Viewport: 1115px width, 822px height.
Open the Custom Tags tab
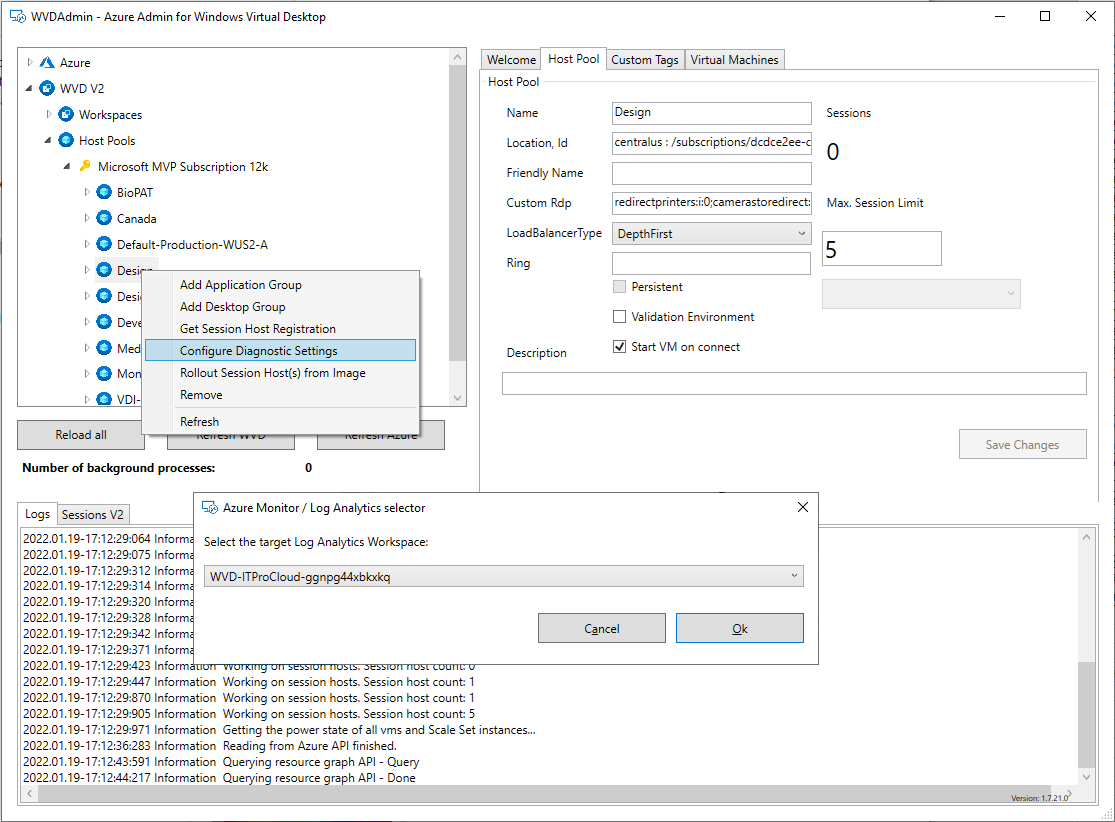[645, 60]
